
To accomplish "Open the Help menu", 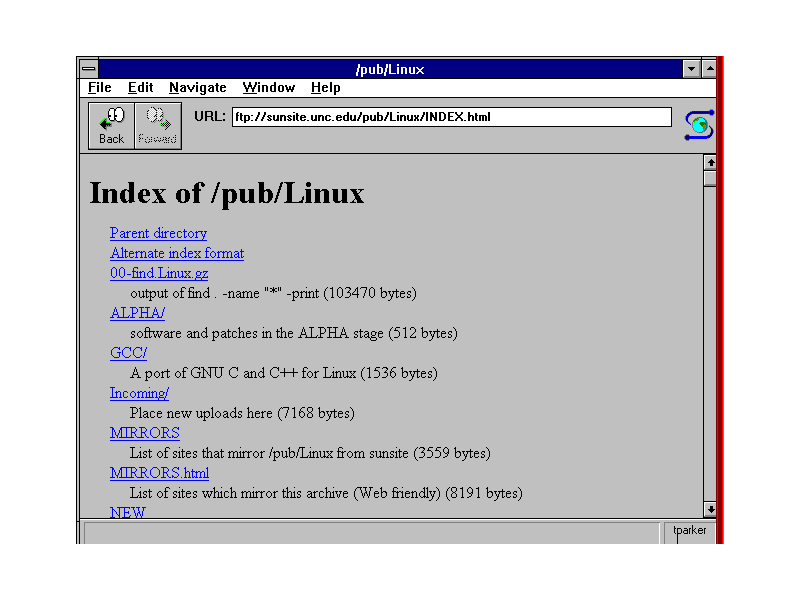I will click(325, 88).
